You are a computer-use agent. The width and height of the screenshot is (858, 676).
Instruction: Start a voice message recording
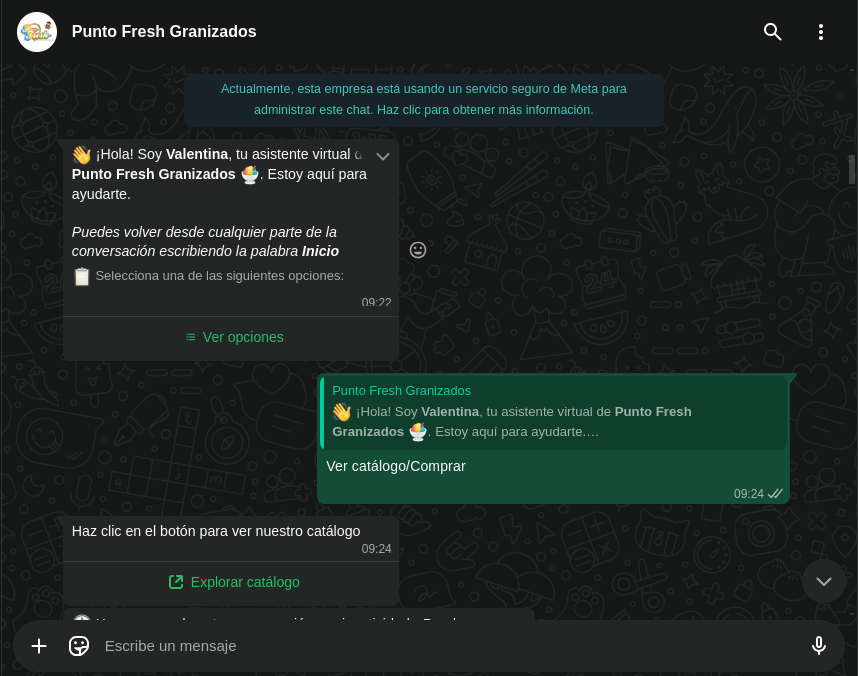click(x=818, y=646)
